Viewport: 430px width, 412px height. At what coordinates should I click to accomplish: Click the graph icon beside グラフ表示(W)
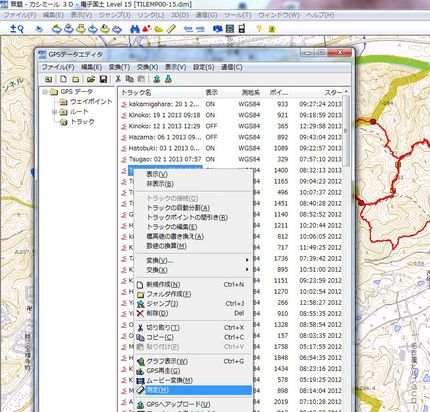coord(140,361)
